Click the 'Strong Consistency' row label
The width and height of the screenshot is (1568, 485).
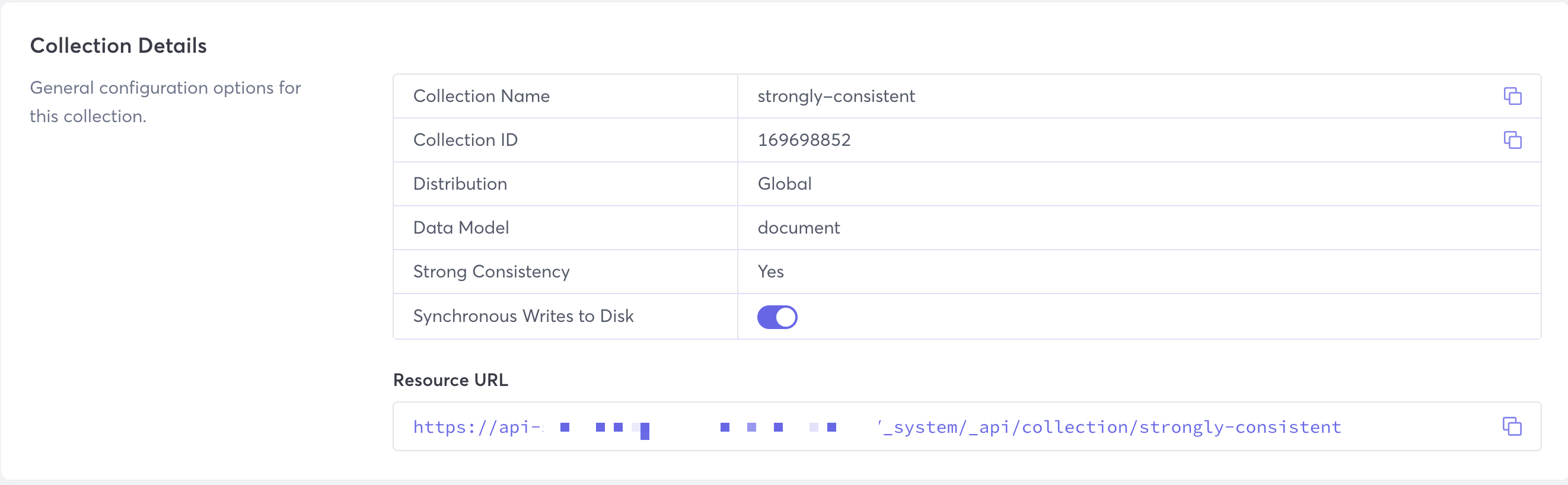pos(491,272)
